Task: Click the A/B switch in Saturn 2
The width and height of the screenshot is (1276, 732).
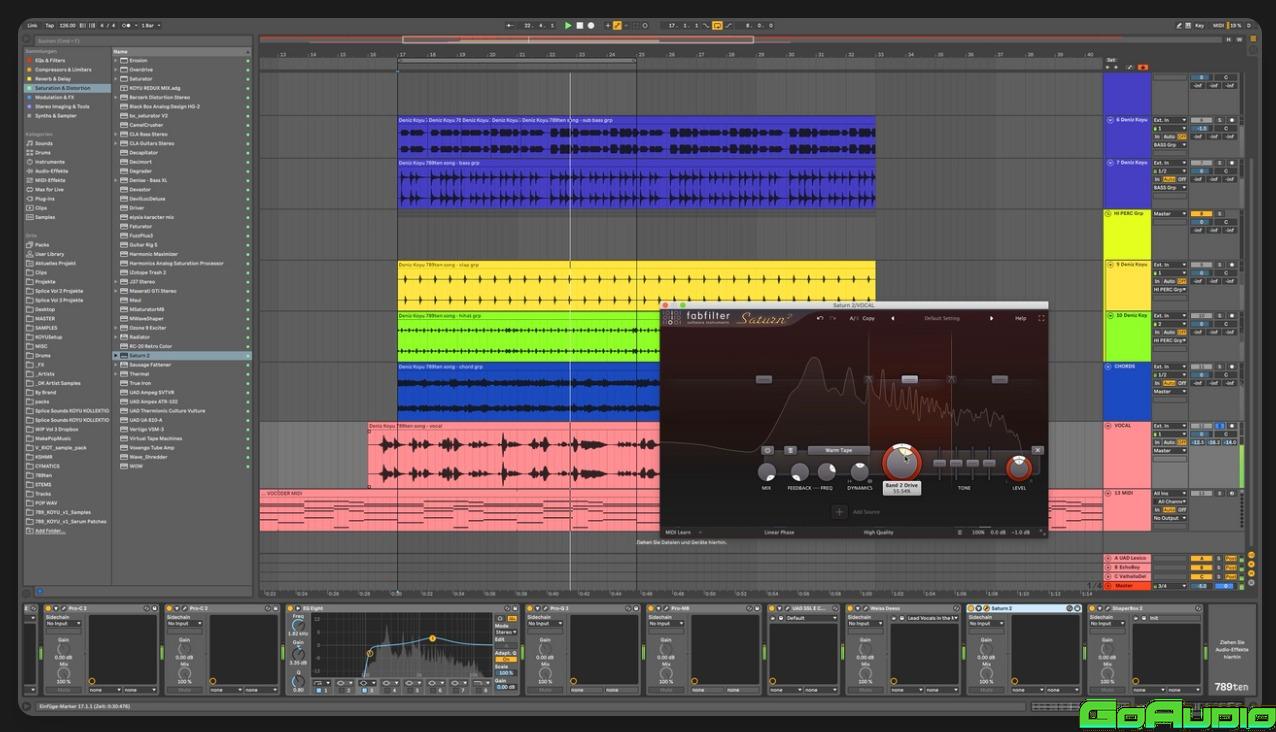Action: point(854,318)
